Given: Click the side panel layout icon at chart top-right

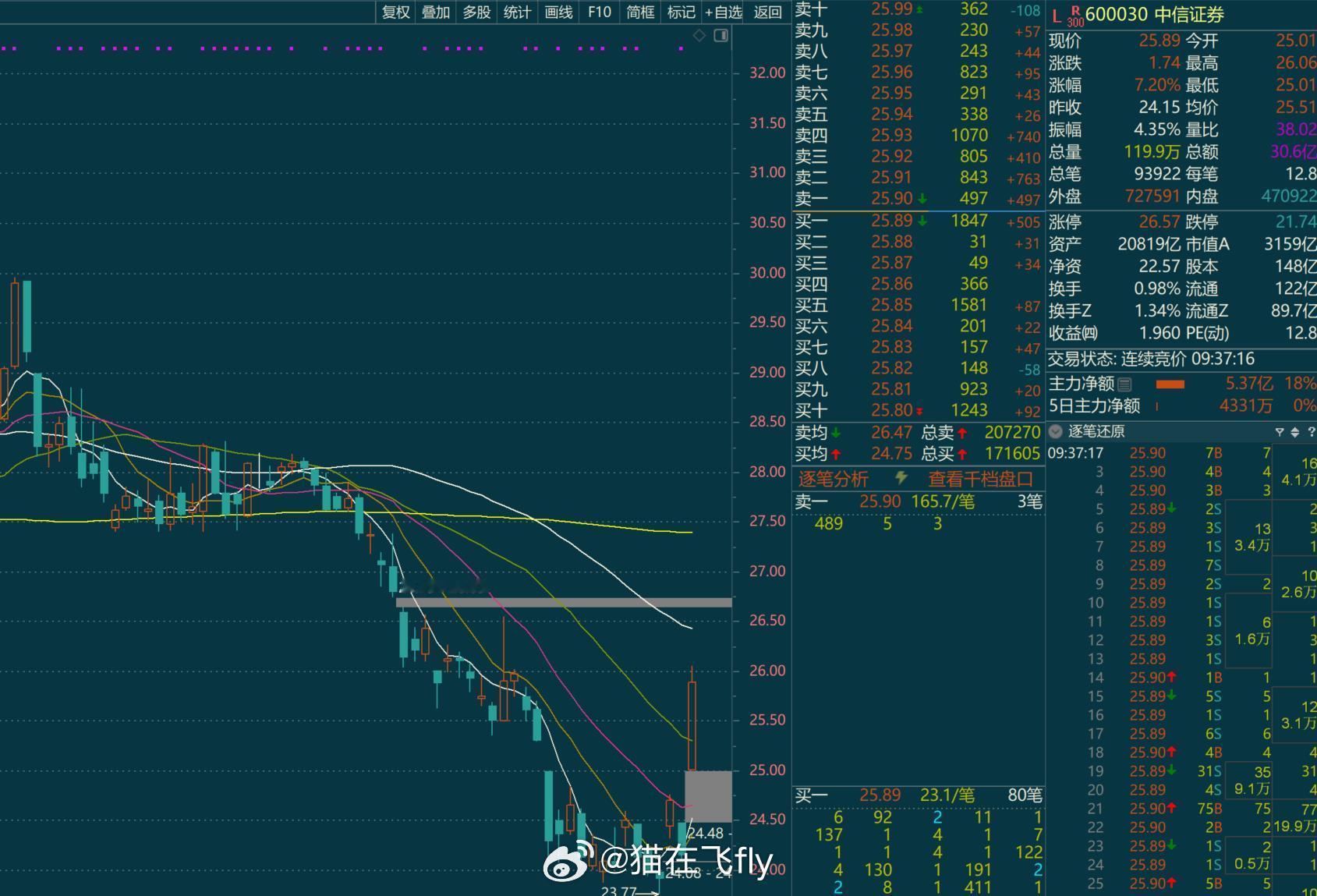Looking at the screenshot, I should tap(720, 36).
